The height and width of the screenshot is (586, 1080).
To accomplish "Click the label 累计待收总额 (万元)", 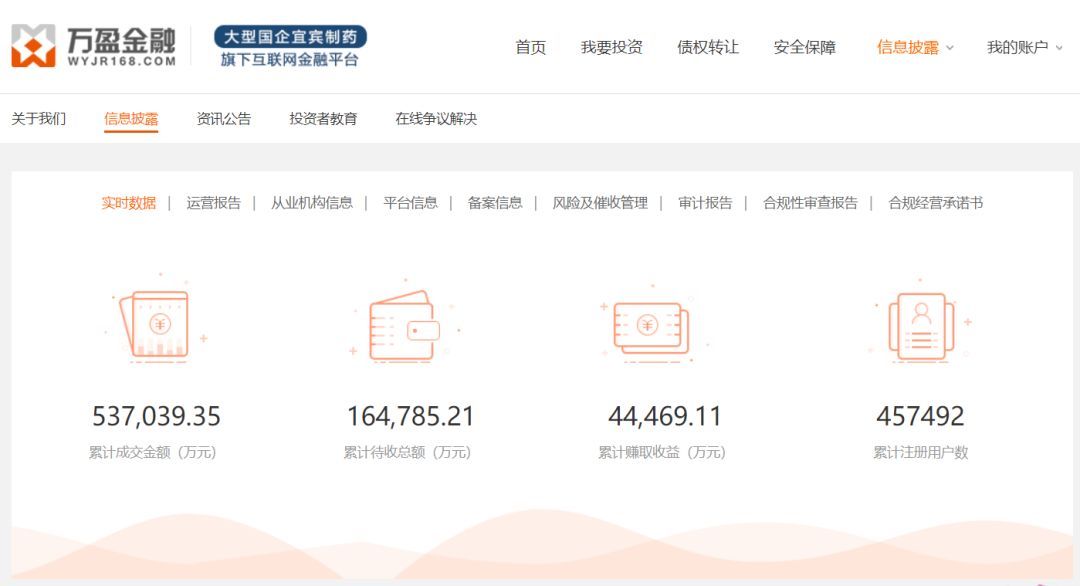I will point(407,452).
